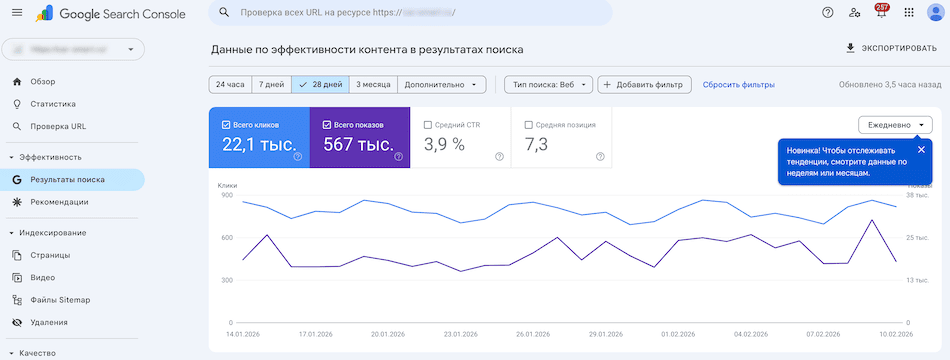
Task: Open Результаты поиска in the sidebar
Action: pyautogui.click(x=72, y=179)
